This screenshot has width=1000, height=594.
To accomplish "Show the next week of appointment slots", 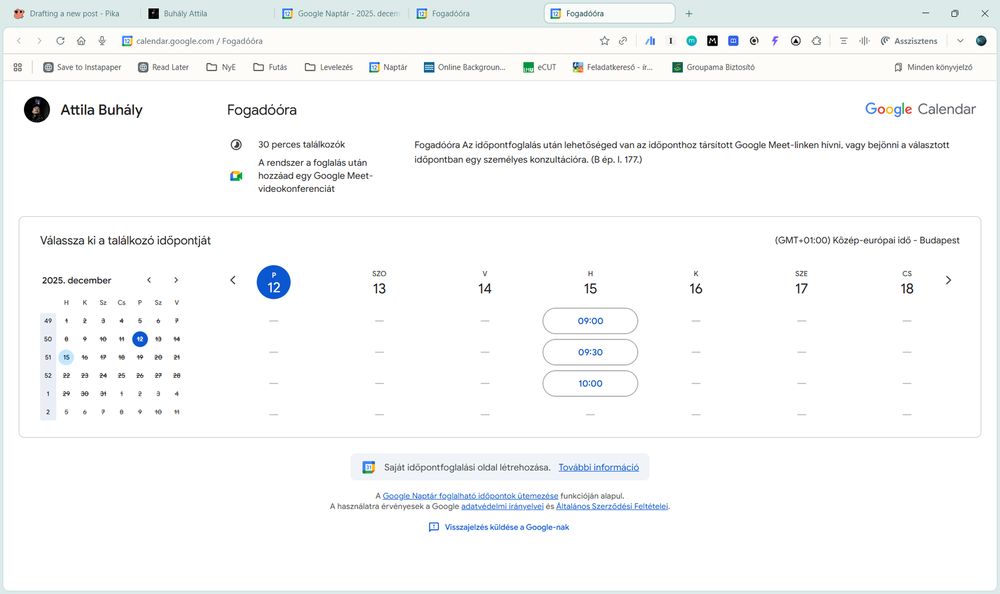I will coord(948,280).
